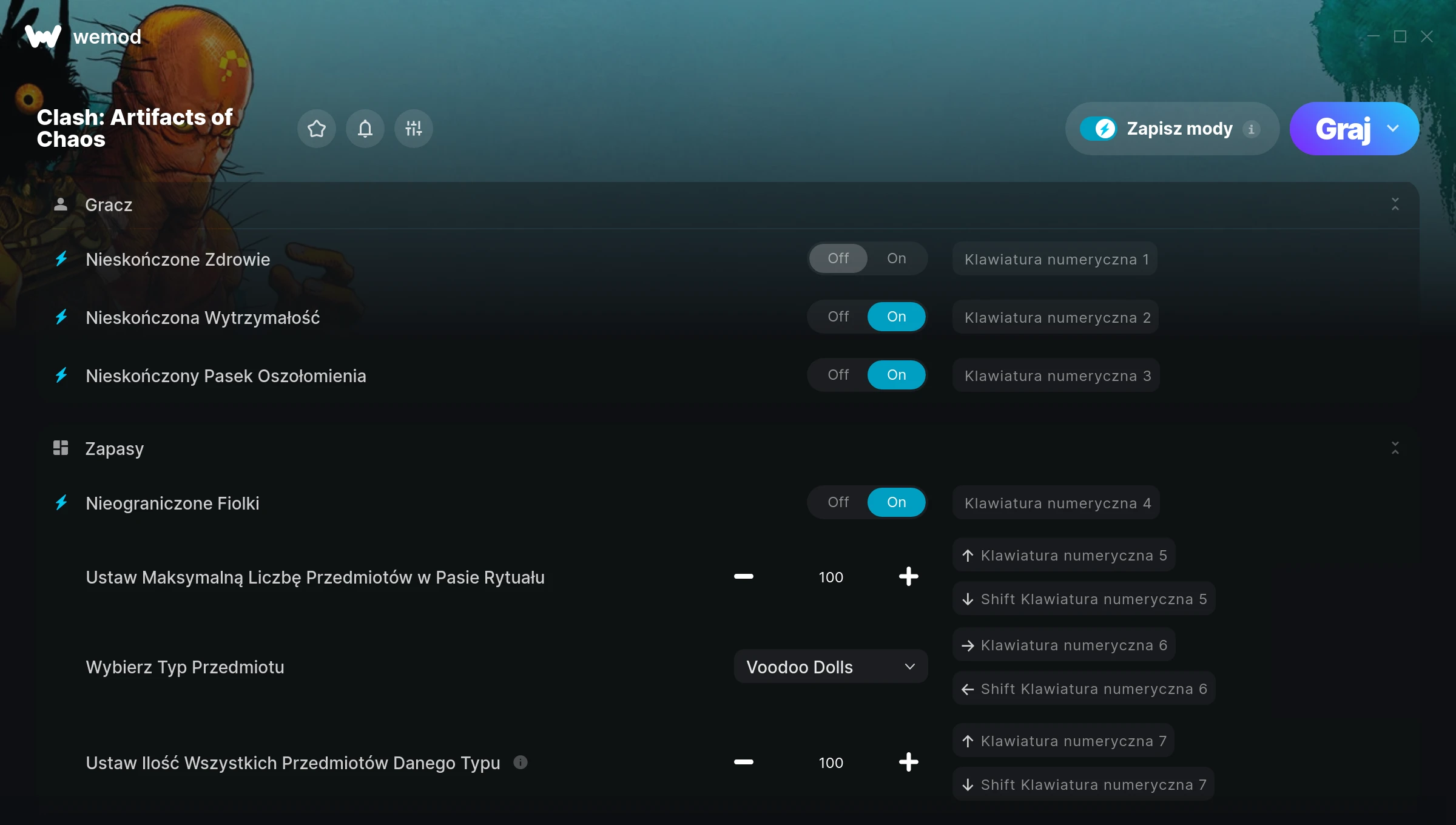1456x825 pixels.
Task: Open the sliders settings icon
Action: pyautogui.click(x=414, y=129)
